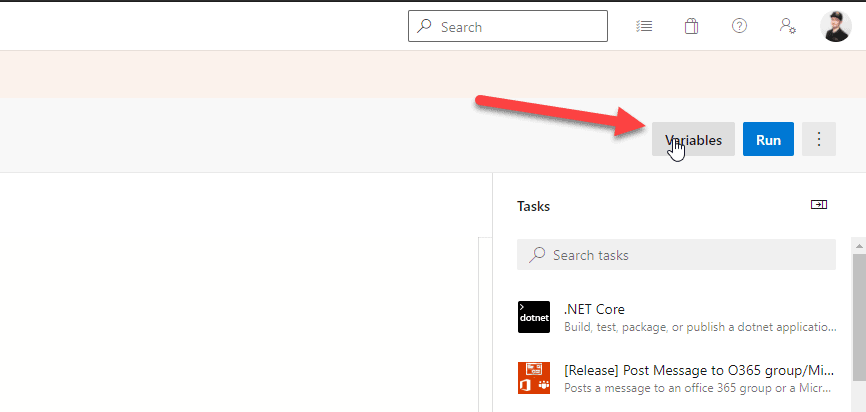This screenshot has height=412, width=866.
Task: Open the User settings icon
Action: (788, 27)
